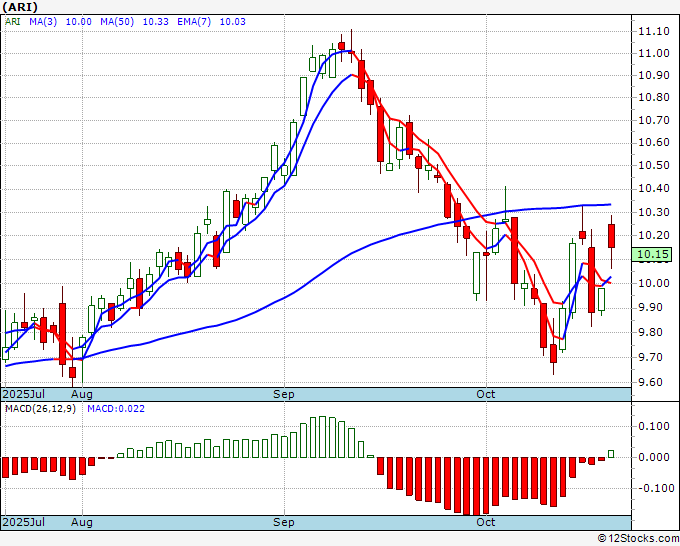680x546 pixels.
Task: Click the 10.20 price axis label
Action: tap(654, 235)
